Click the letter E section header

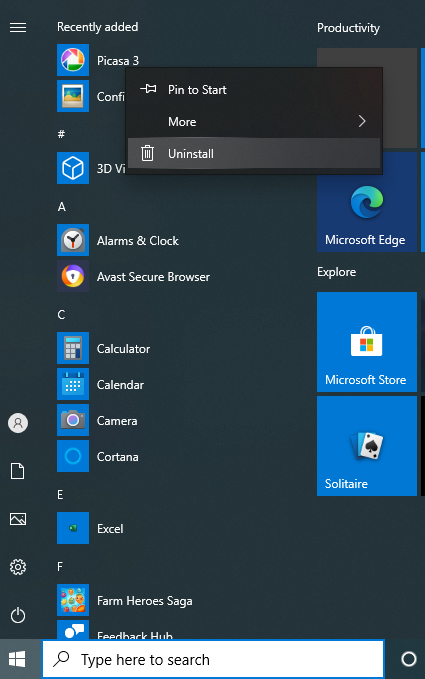(60, 495)
